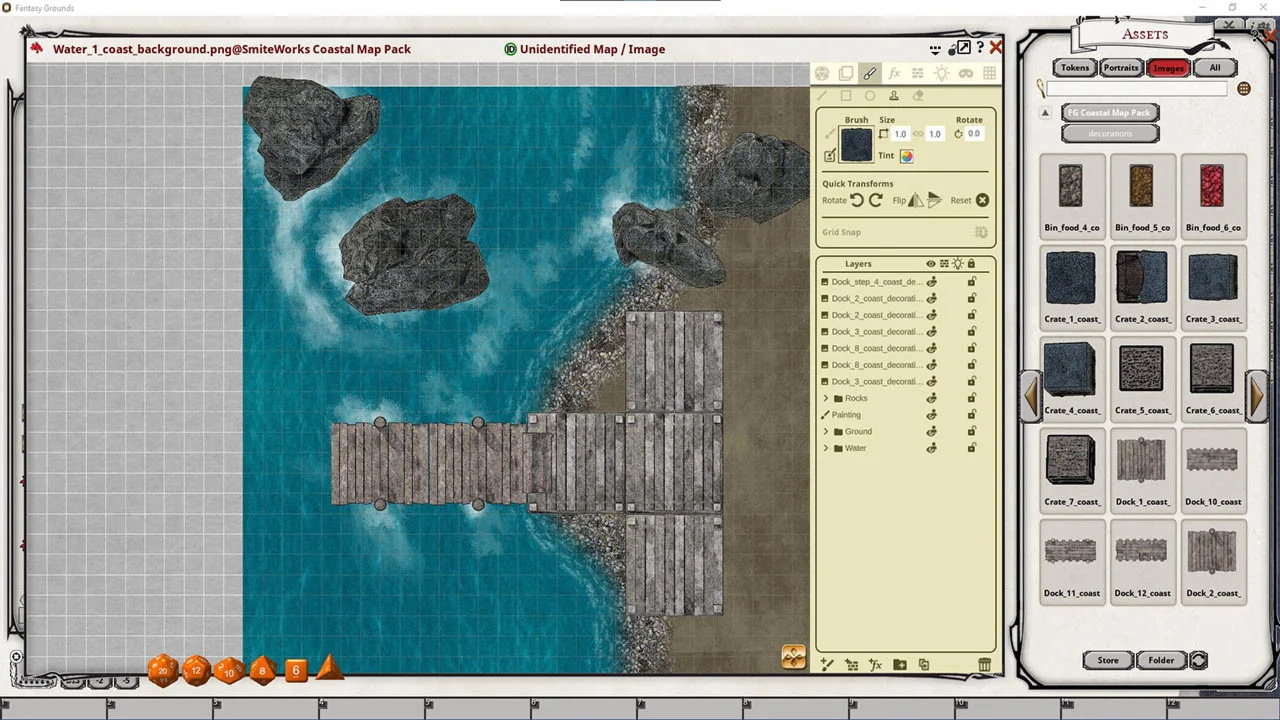The image size is (1280, 720).
Task: Switch to the Tokens tab in Assets
Action: 1075,68
